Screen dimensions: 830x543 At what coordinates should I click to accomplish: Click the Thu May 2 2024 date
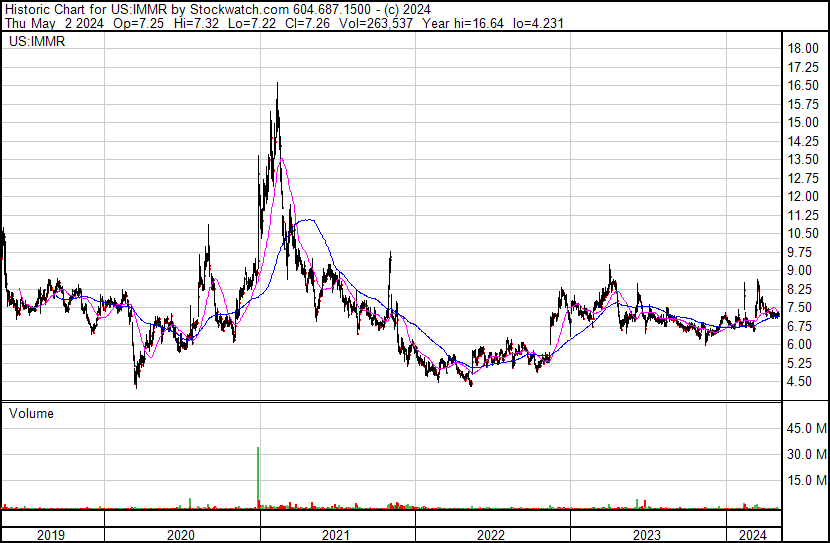pos(55,23)
